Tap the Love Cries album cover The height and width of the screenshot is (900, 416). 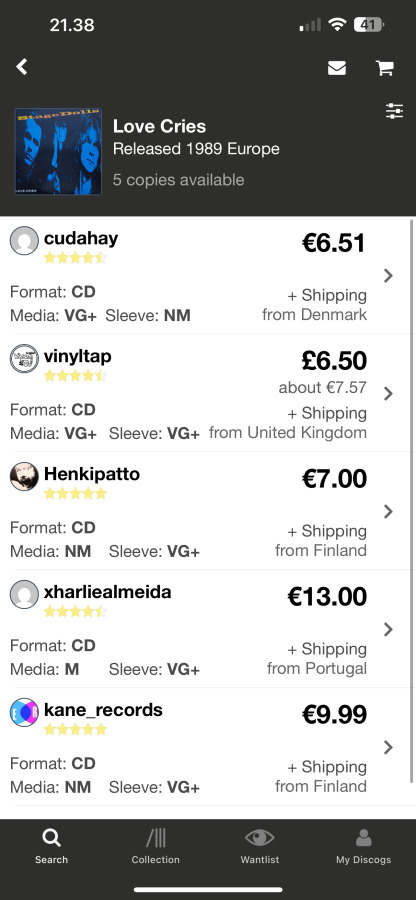tap(58, 152)
